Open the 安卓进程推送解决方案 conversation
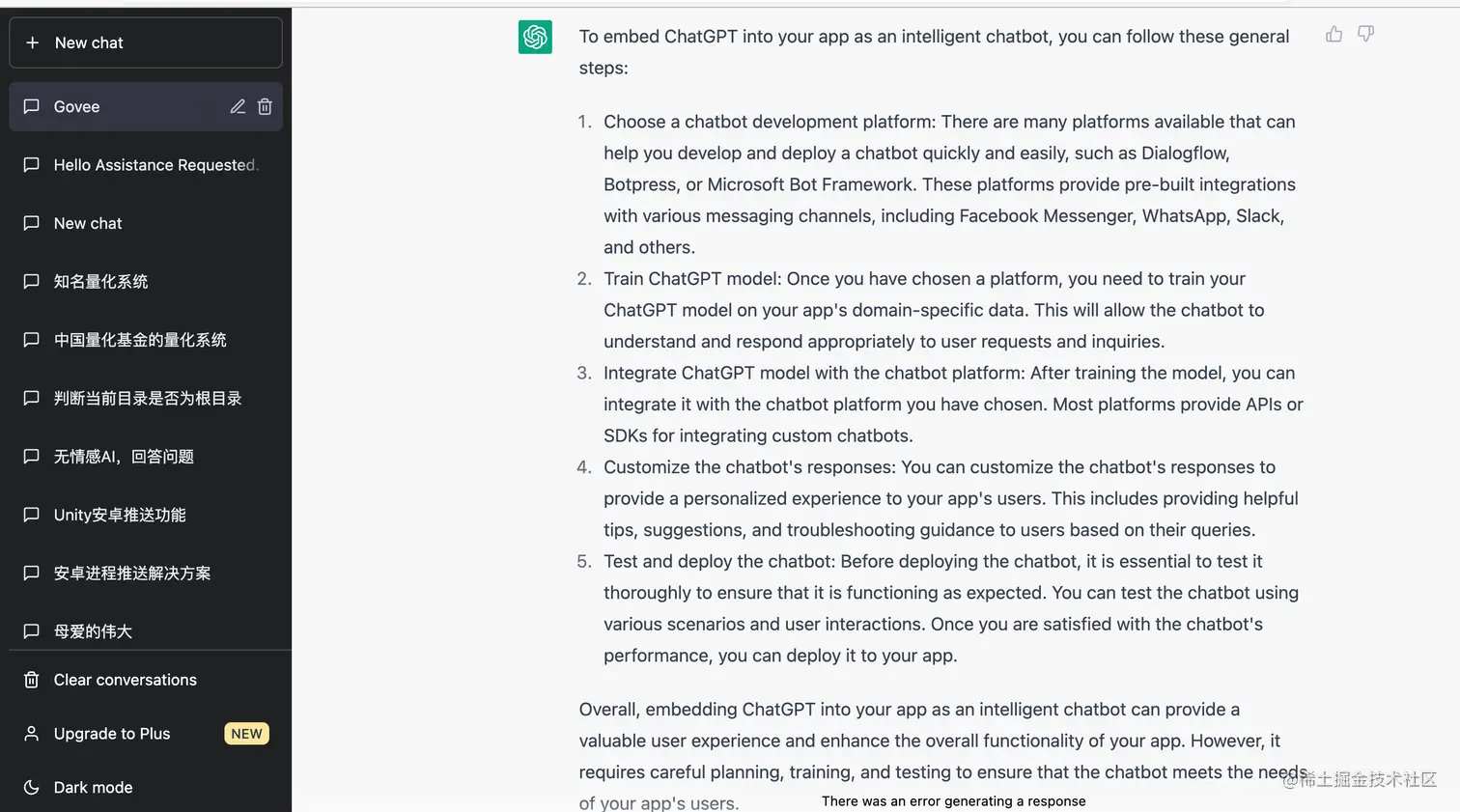 (x=132, y=574)
